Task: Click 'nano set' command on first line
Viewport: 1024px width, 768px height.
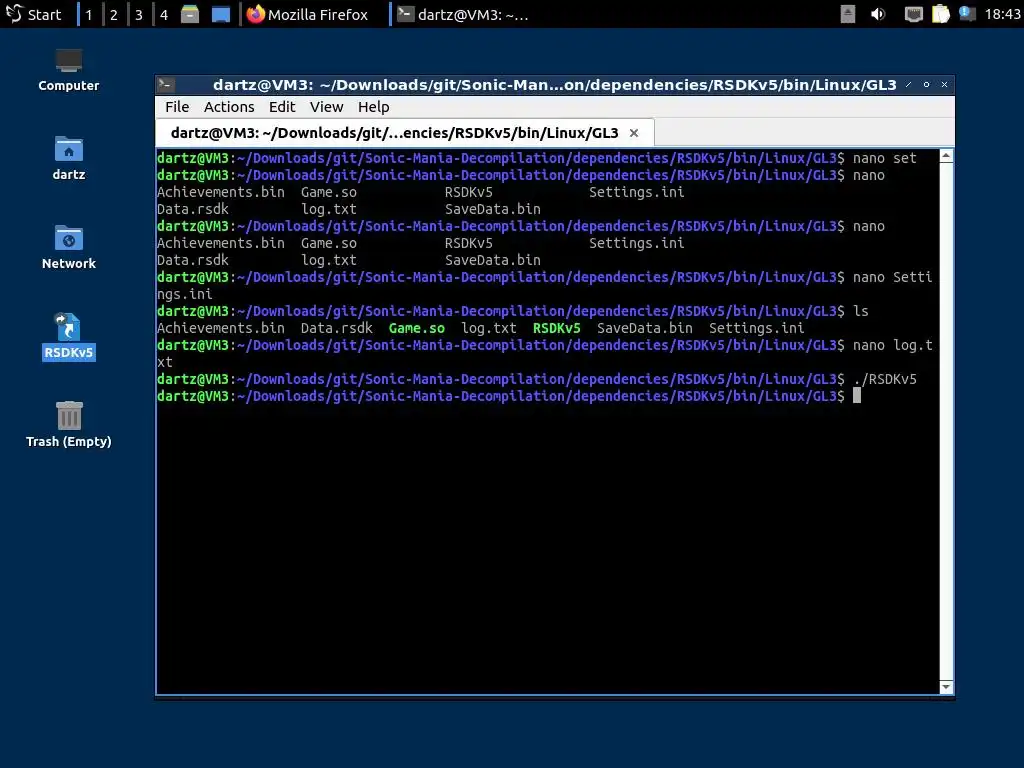Action: point(885,158)
